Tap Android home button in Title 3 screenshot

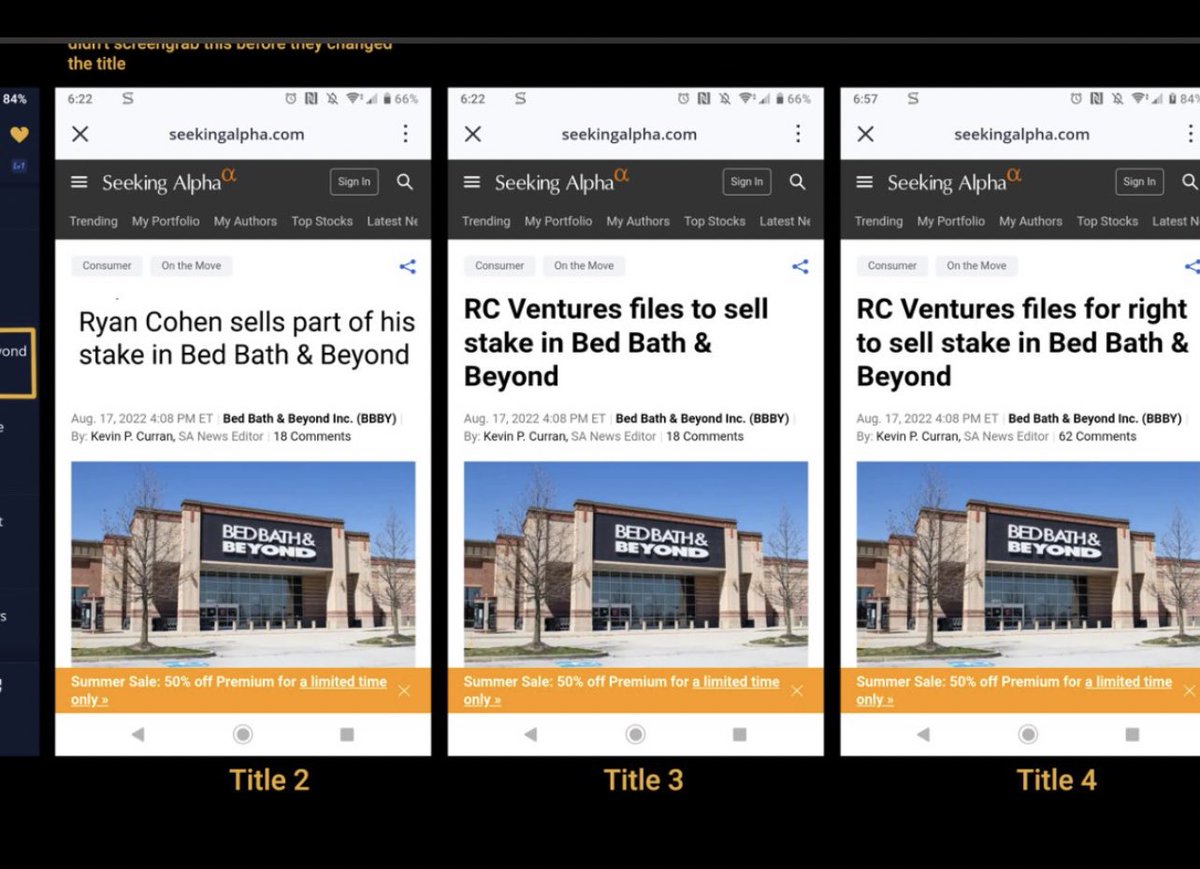tap(635, 734)
